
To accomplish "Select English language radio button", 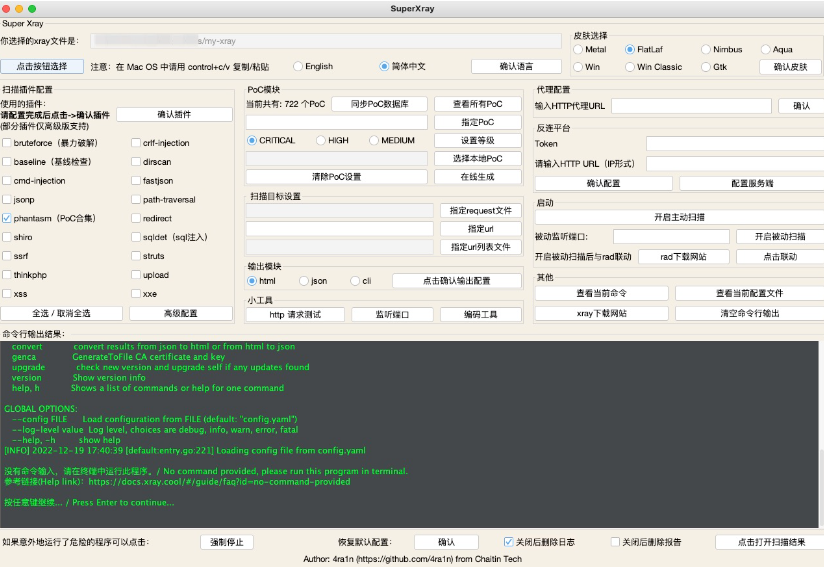I will click(x=298, y=67).
